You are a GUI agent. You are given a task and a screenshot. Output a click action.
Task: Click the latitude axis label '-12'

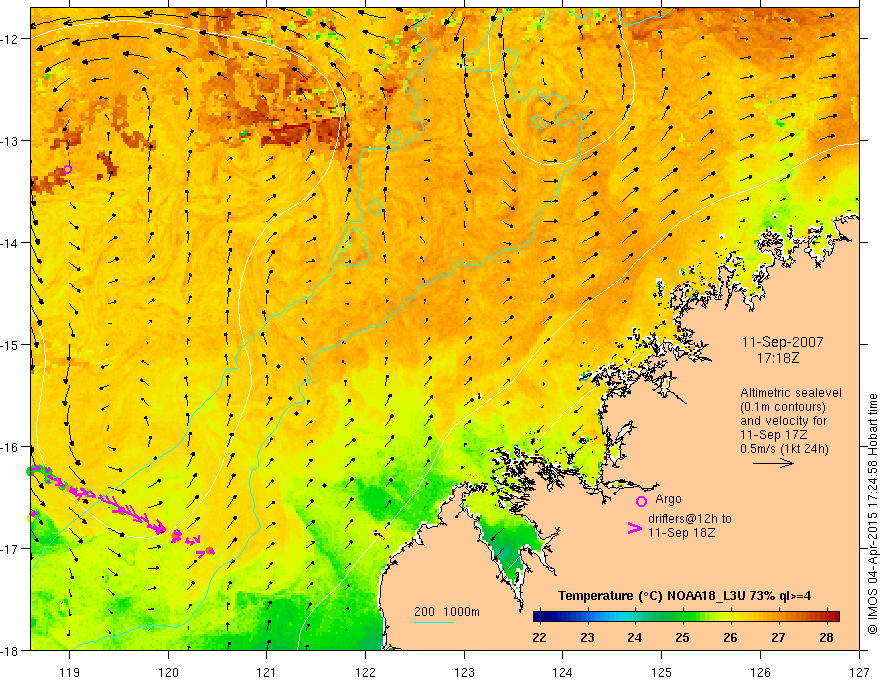click(x=10, y=39)
